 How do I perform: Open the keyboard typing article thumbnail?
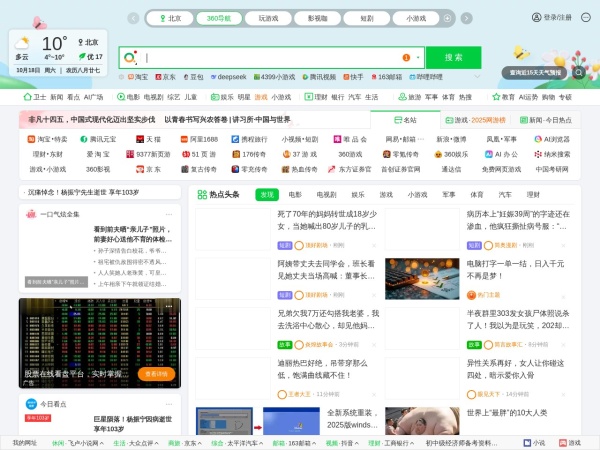tap(422, 279)
